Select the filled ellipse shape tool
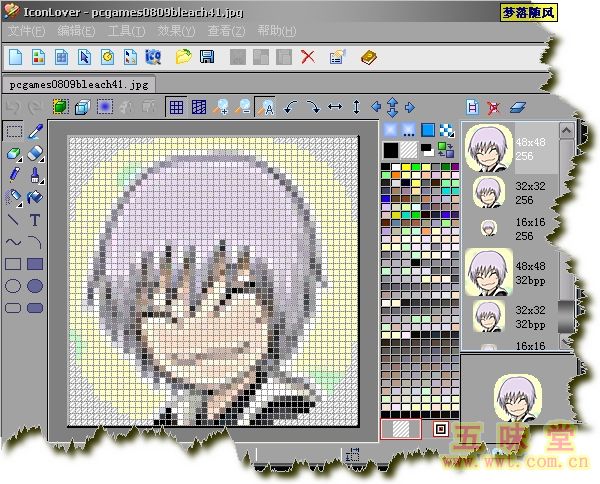Viewport: 600px width, 484px height. point(35,286)
